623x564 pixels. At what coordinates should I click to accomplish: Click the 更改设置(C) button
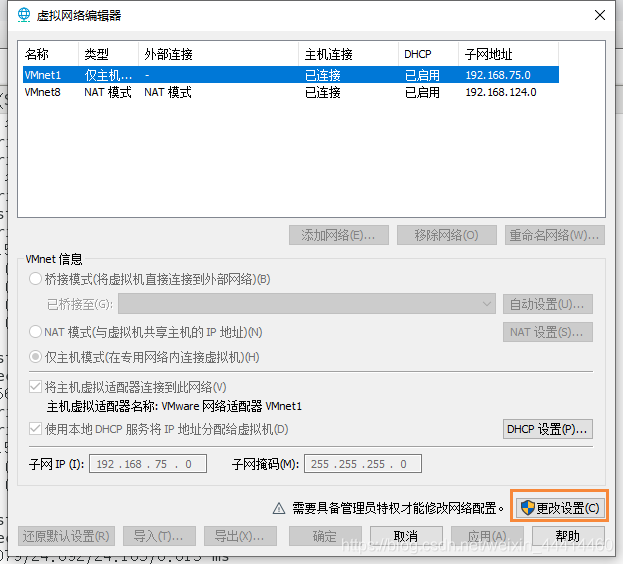click(560, 508)
